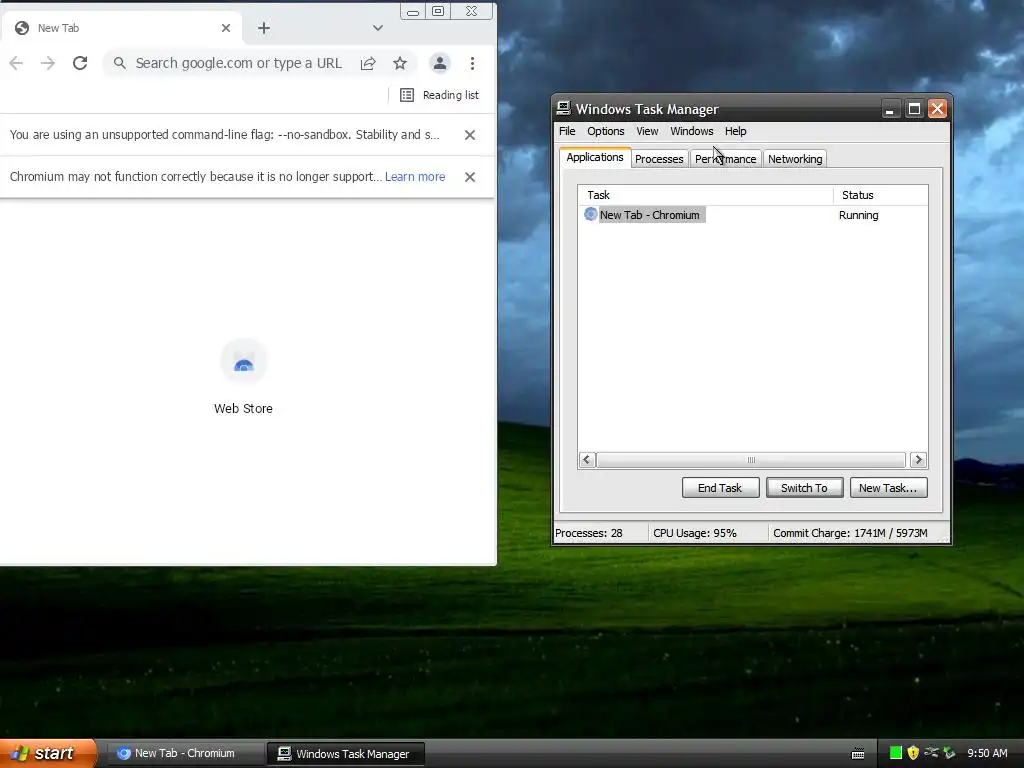Viewport: 1024px width, 768px height.
Task: Click the Running status of Chromium task
Action: pyautogui.click(x=858, y=215)
